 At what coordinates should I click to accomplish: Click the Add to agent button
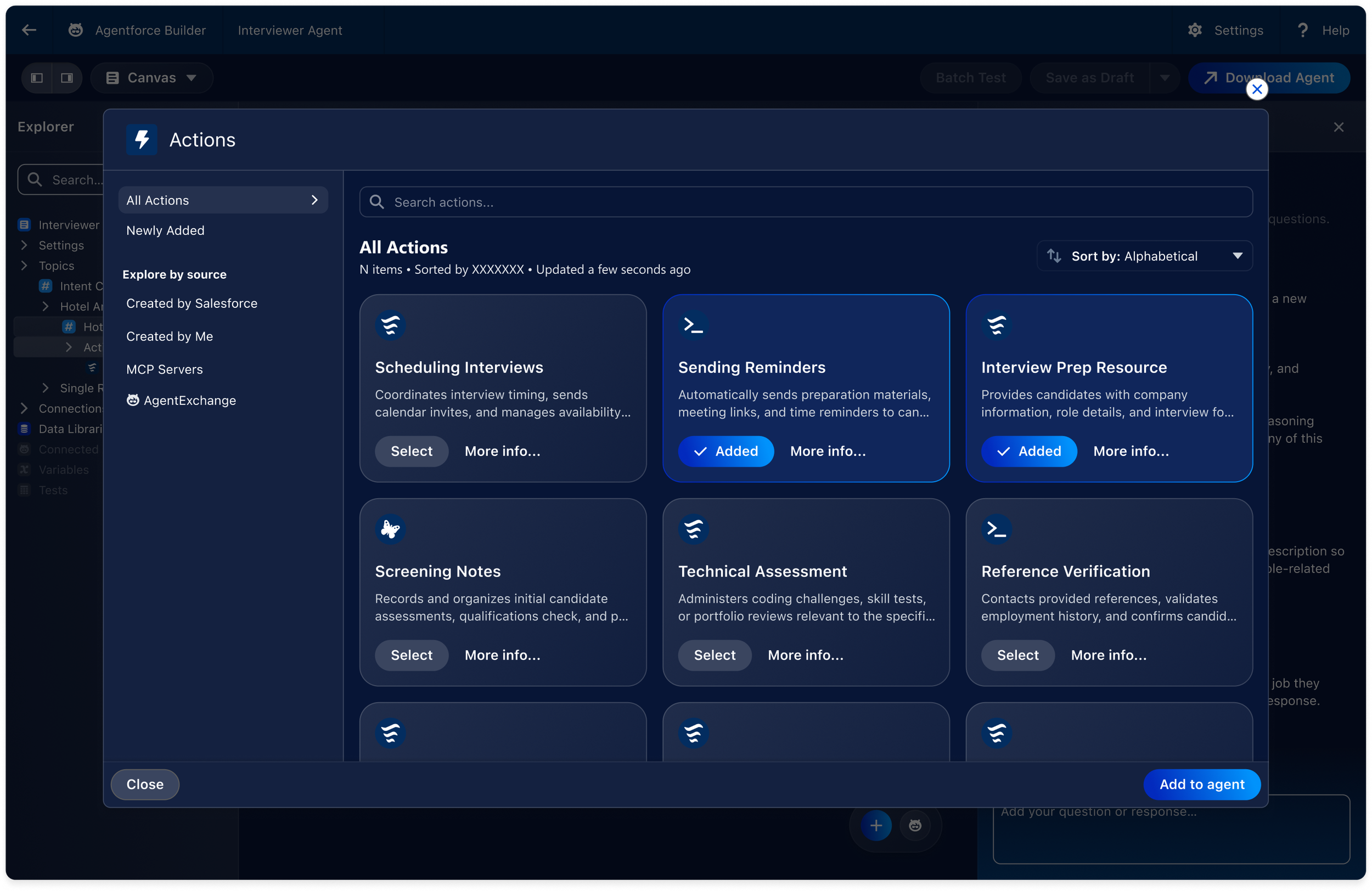pos(1202,784)
